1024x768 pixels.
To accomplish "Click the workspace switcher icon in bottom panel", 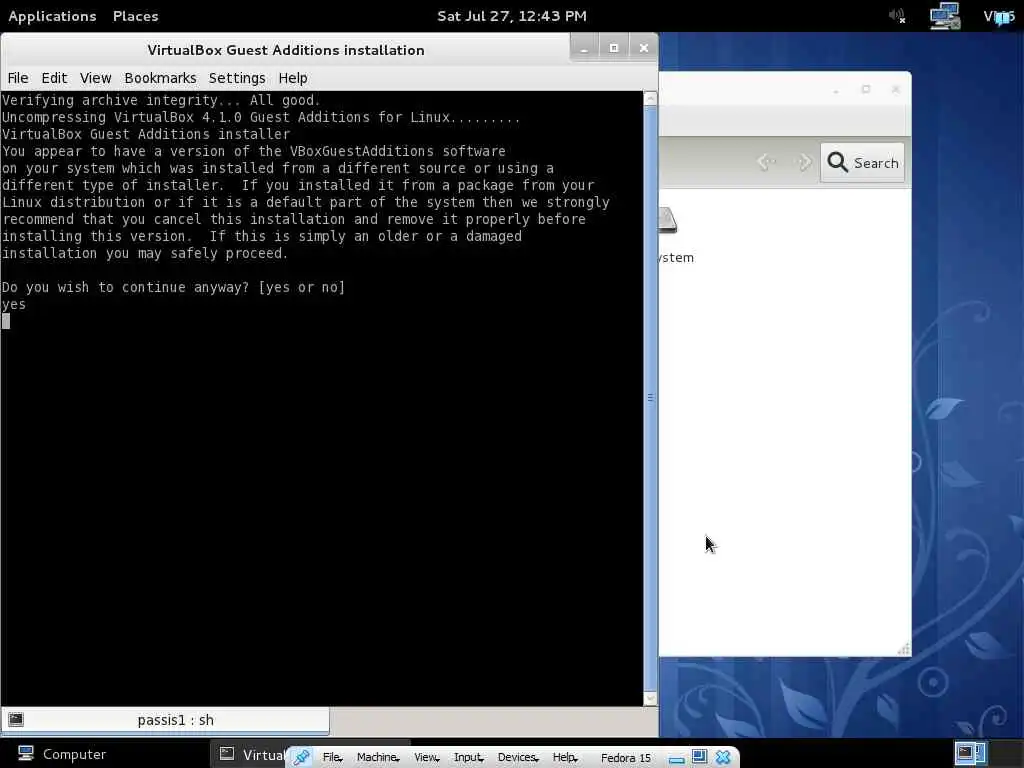I will pyautogui.click(x=970, y=753).
